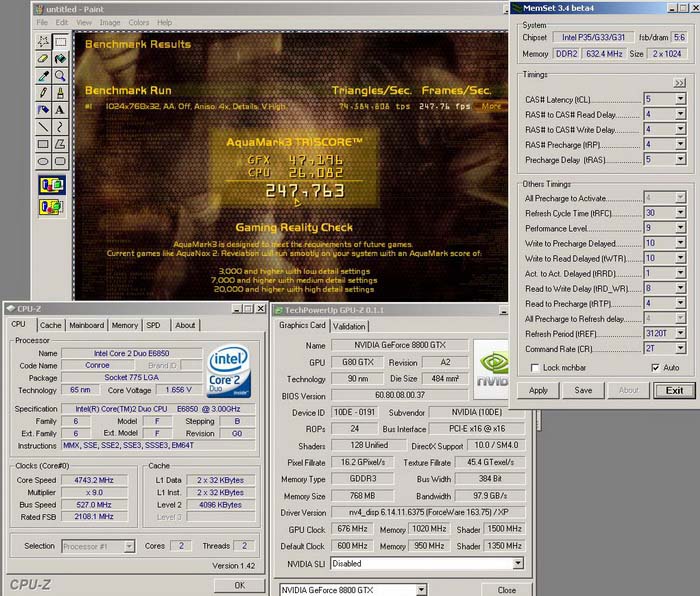
Task: Open the CAS# Latency (tCL) dropdown
Action: 680,99
